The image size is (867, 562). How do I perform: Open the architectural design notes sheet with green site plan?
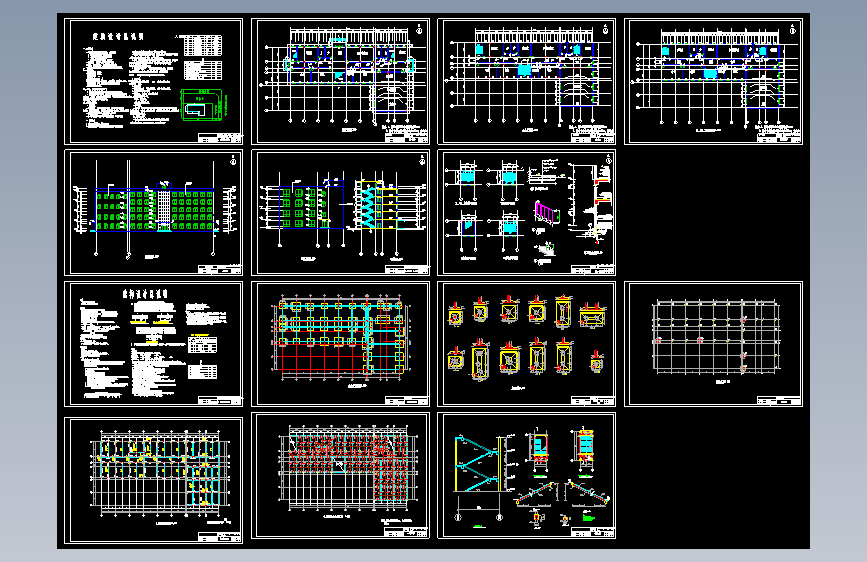coord(153,81)
